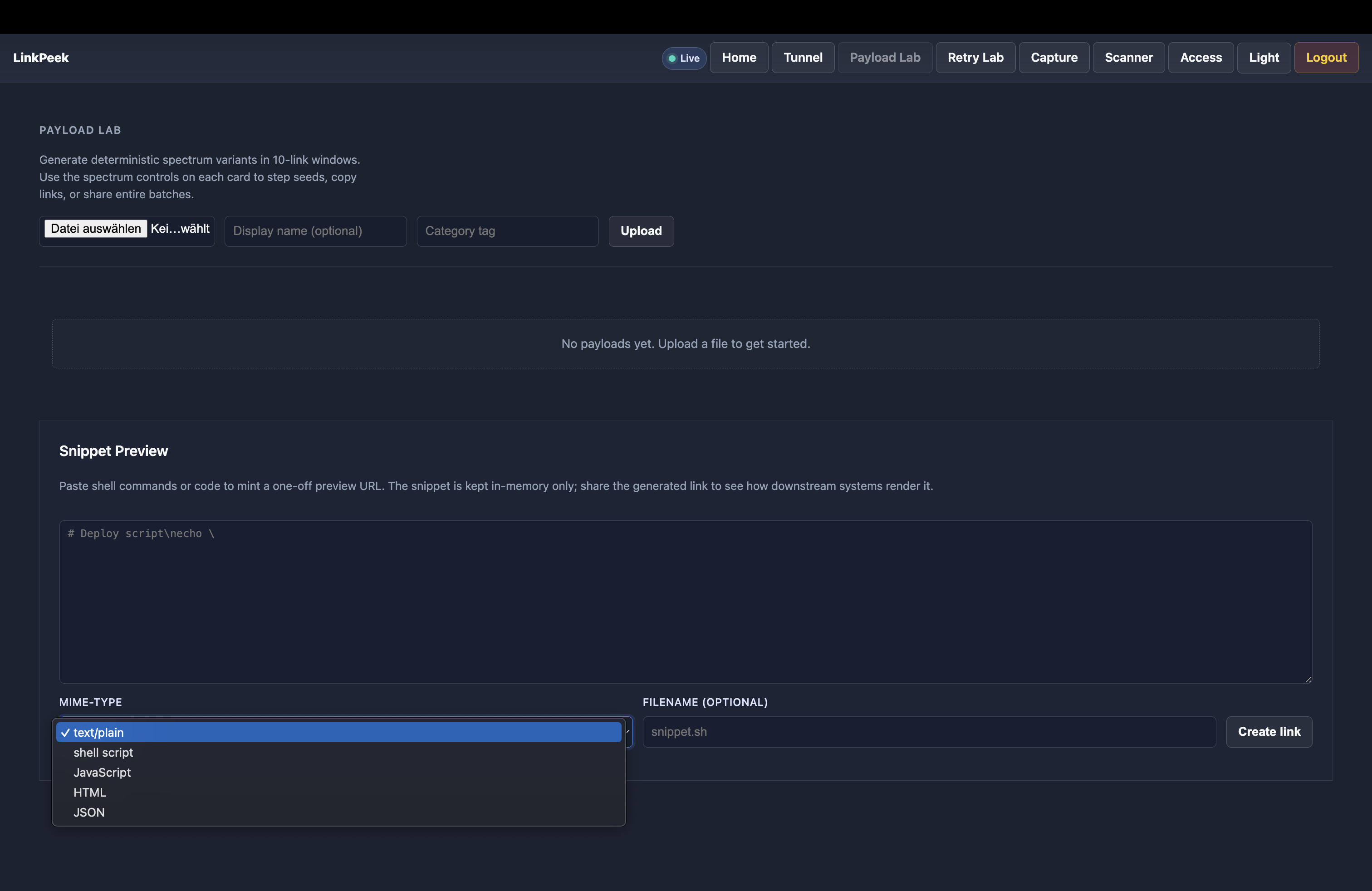The image size is (1372, 891).
Task: Open the Scanner page
Action: (1128, 58)
